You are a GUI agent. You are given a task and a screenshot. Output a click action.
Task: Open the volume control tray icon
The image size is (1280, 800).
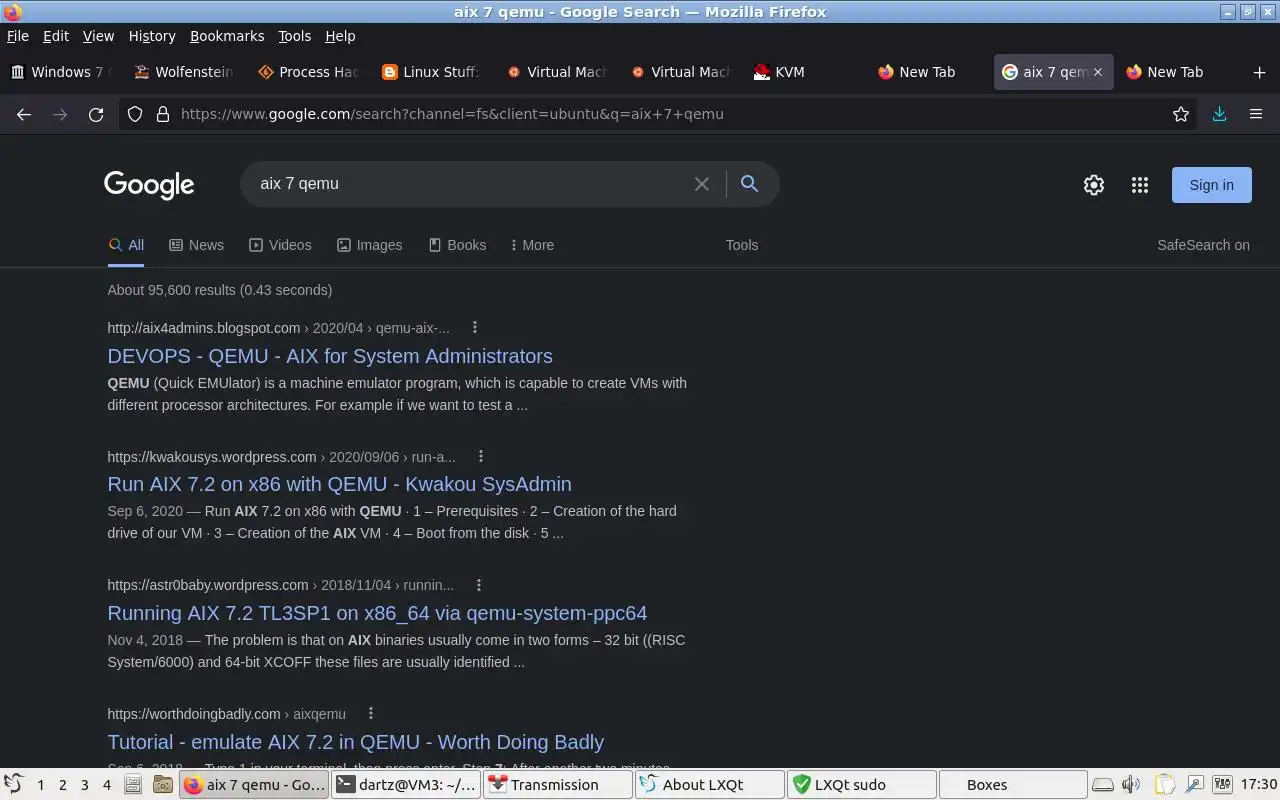pyautogui.click(x=1131, y=785)
